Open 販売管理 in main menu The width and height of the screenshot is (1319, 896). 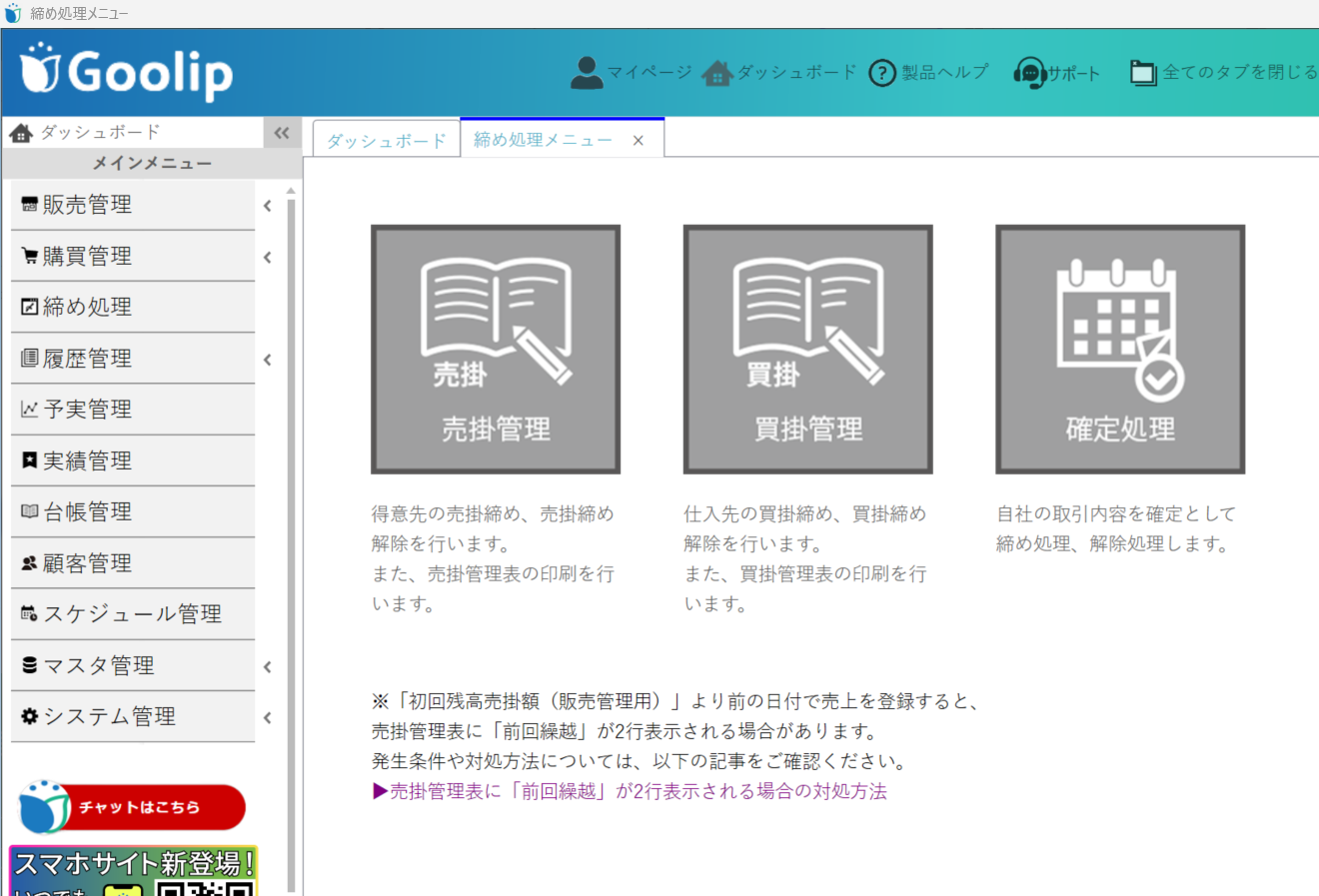click(x=133, y=205)
